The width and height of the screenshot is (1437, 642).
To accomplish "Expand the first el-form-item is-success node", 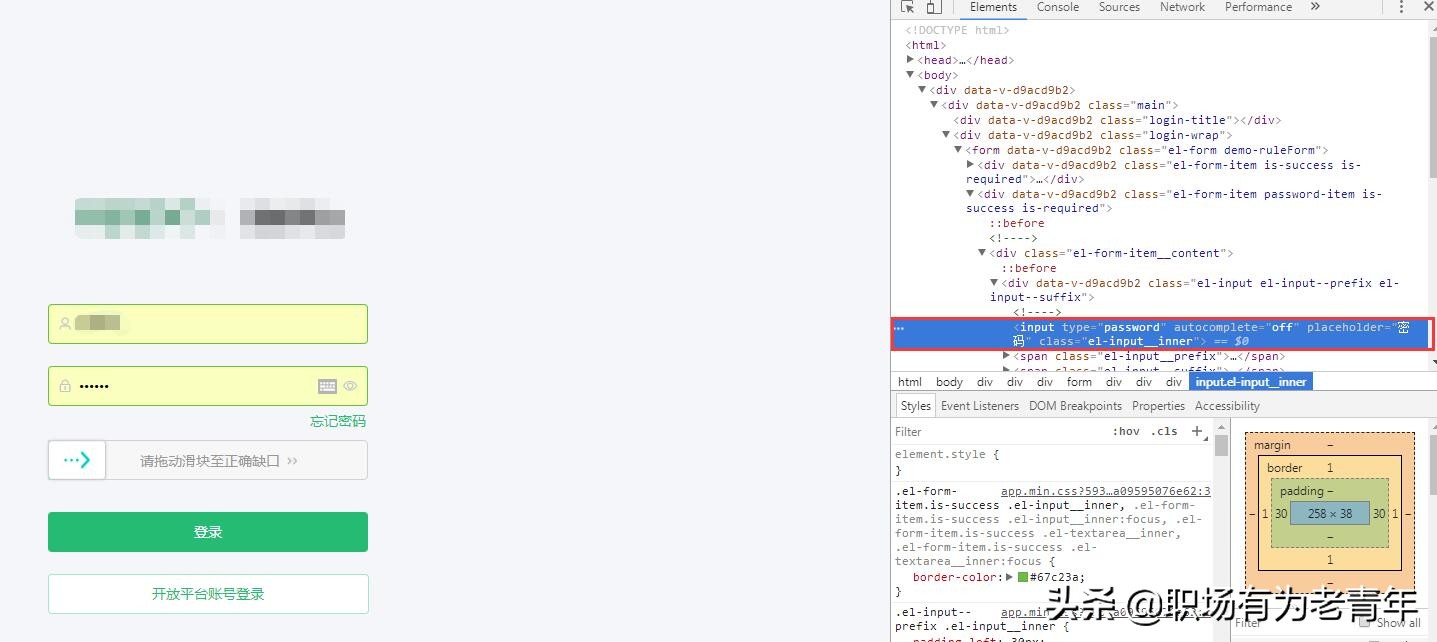I will point(970,165).
